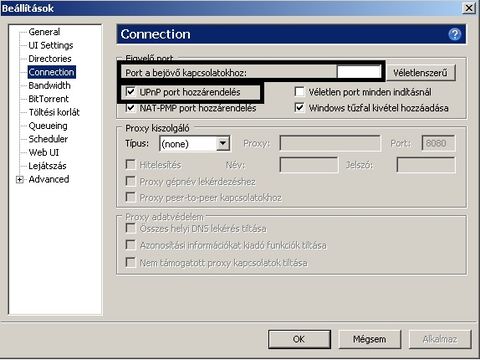This screenshot has width=480, height=360.
Task: Cancel with the Mégsem button
Action: [369, 339]
